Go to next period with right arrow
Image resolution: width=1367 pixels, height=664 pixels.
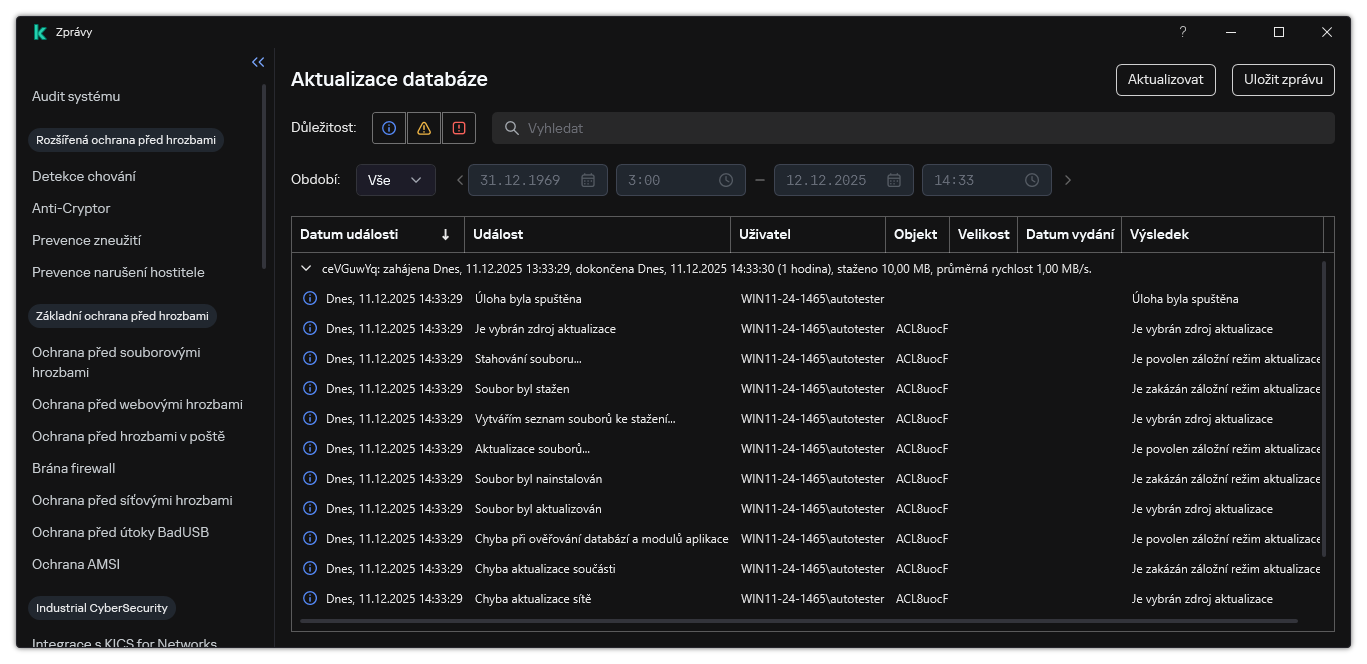(x=1068, y=180)
